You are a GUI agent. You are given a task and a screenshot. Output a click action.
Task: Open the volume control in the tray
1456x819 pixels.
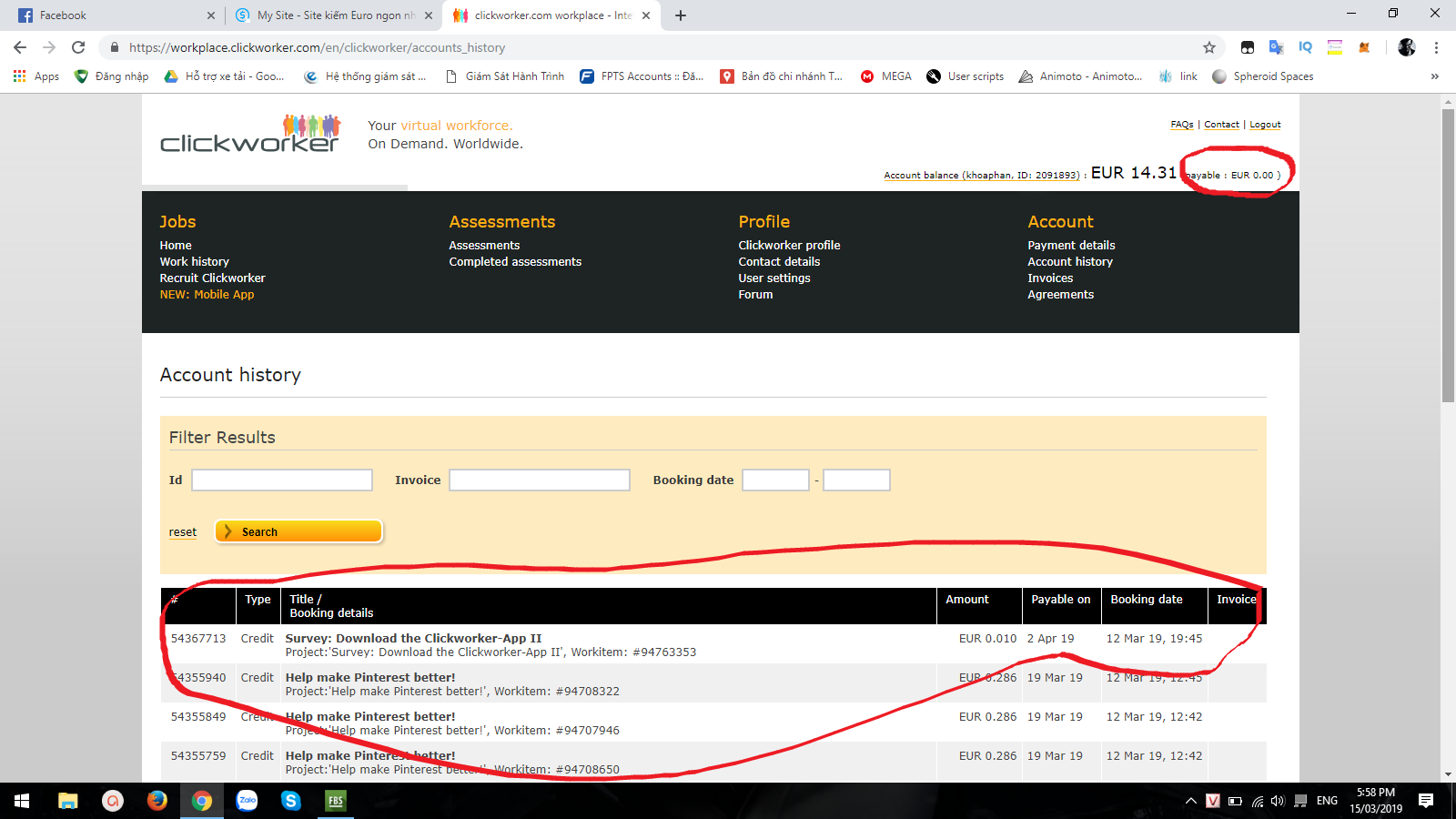click(1278, 801)
